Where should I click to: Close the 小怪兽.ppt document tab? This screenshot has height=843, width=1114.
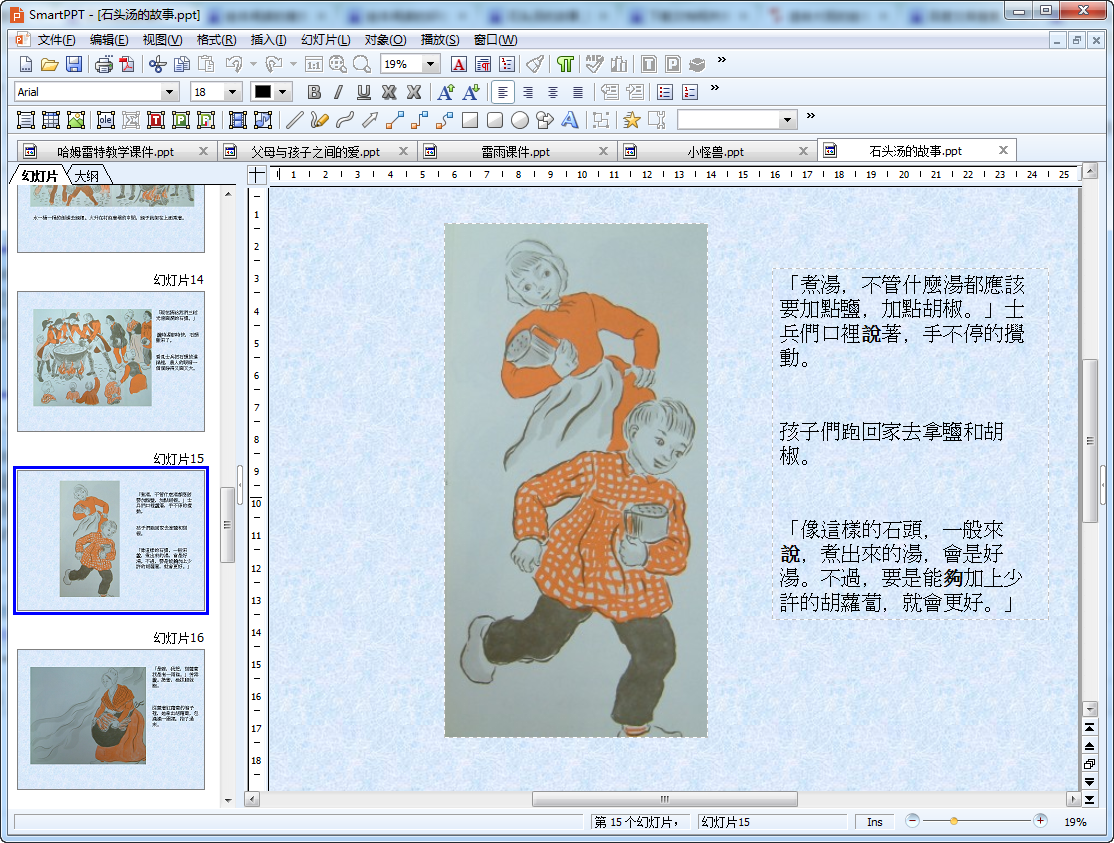tap(803, 151)
